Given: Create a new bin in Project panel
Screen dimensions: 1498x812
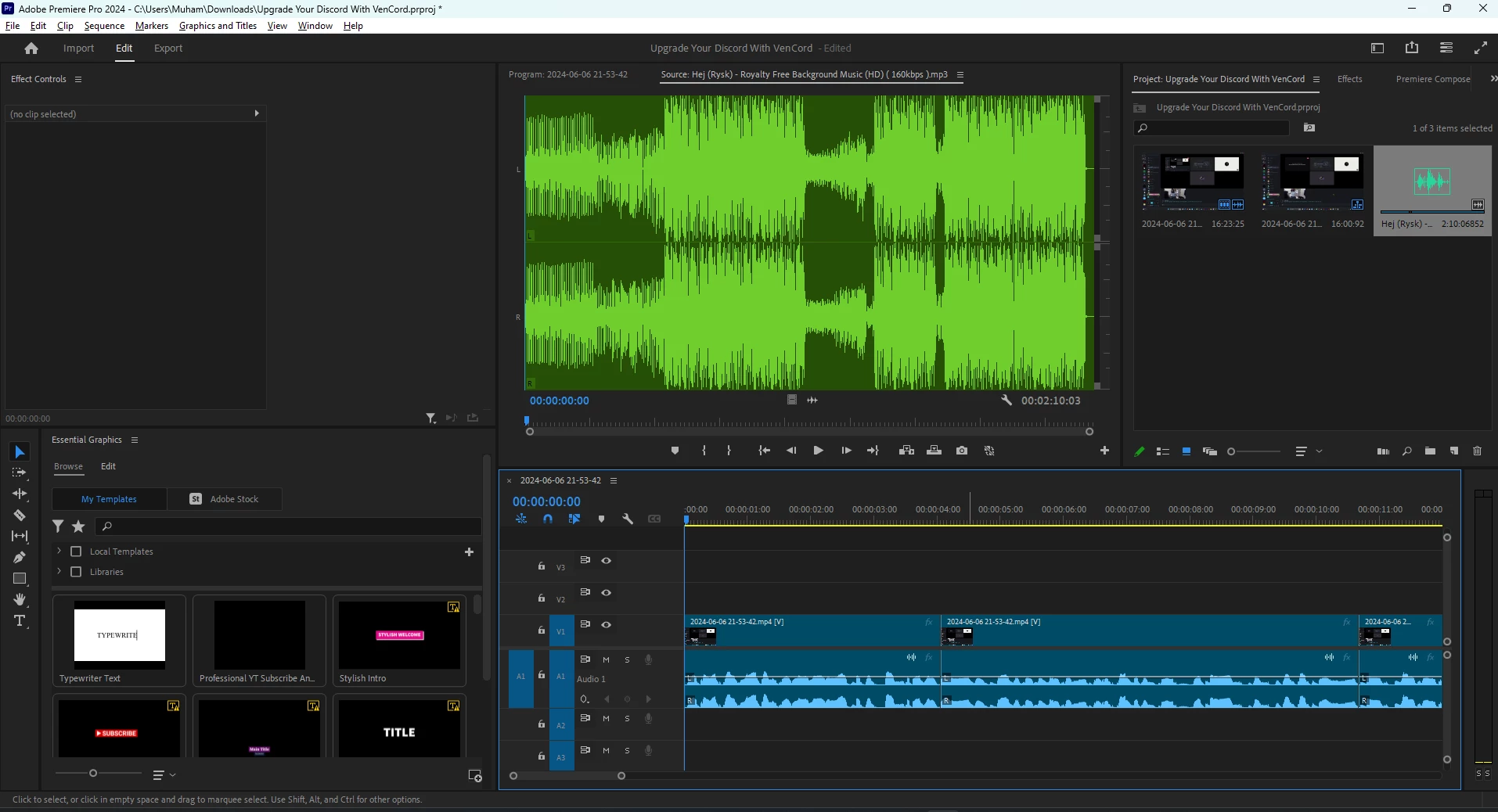Looking at the screenshot, I should (x=1430, y=451).
